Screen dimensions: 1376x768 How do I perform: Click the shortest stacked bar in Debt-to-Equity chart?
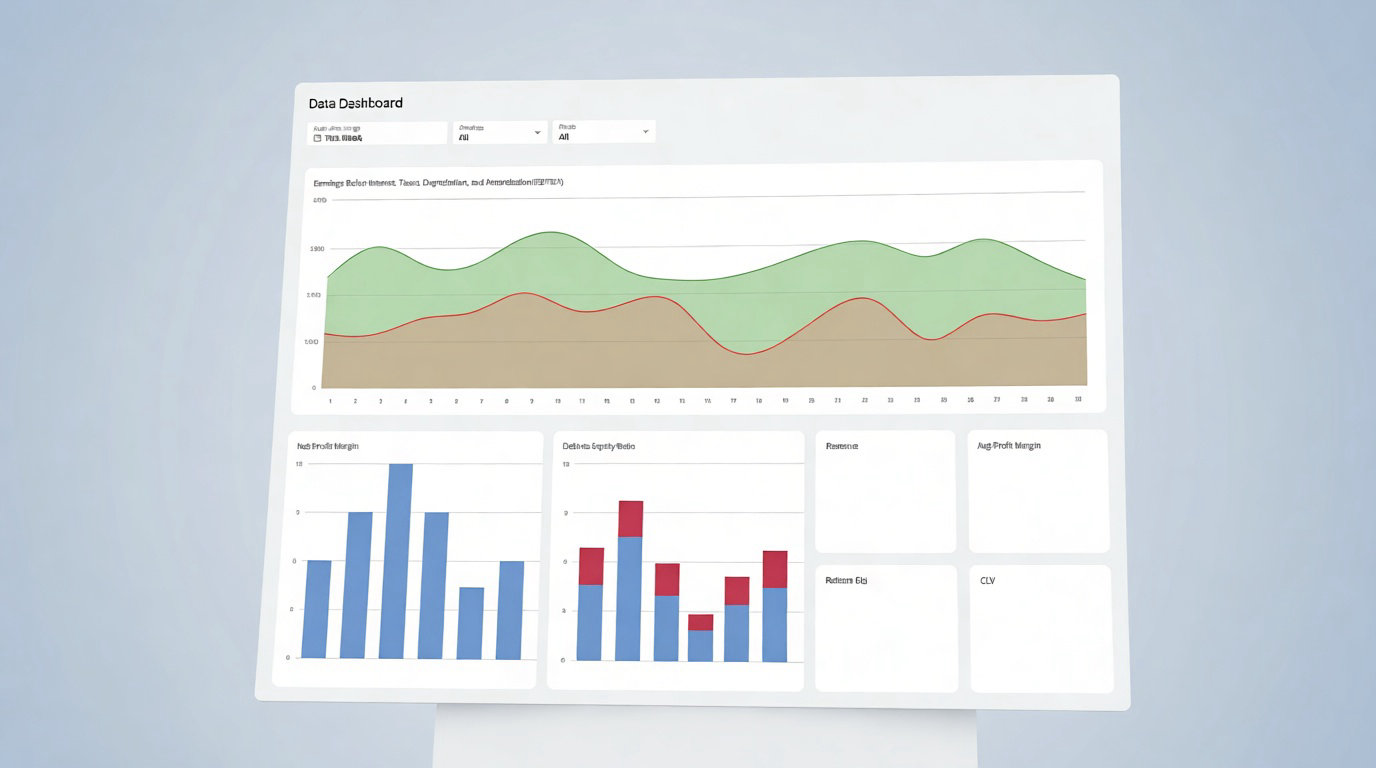tap(700, 638)
